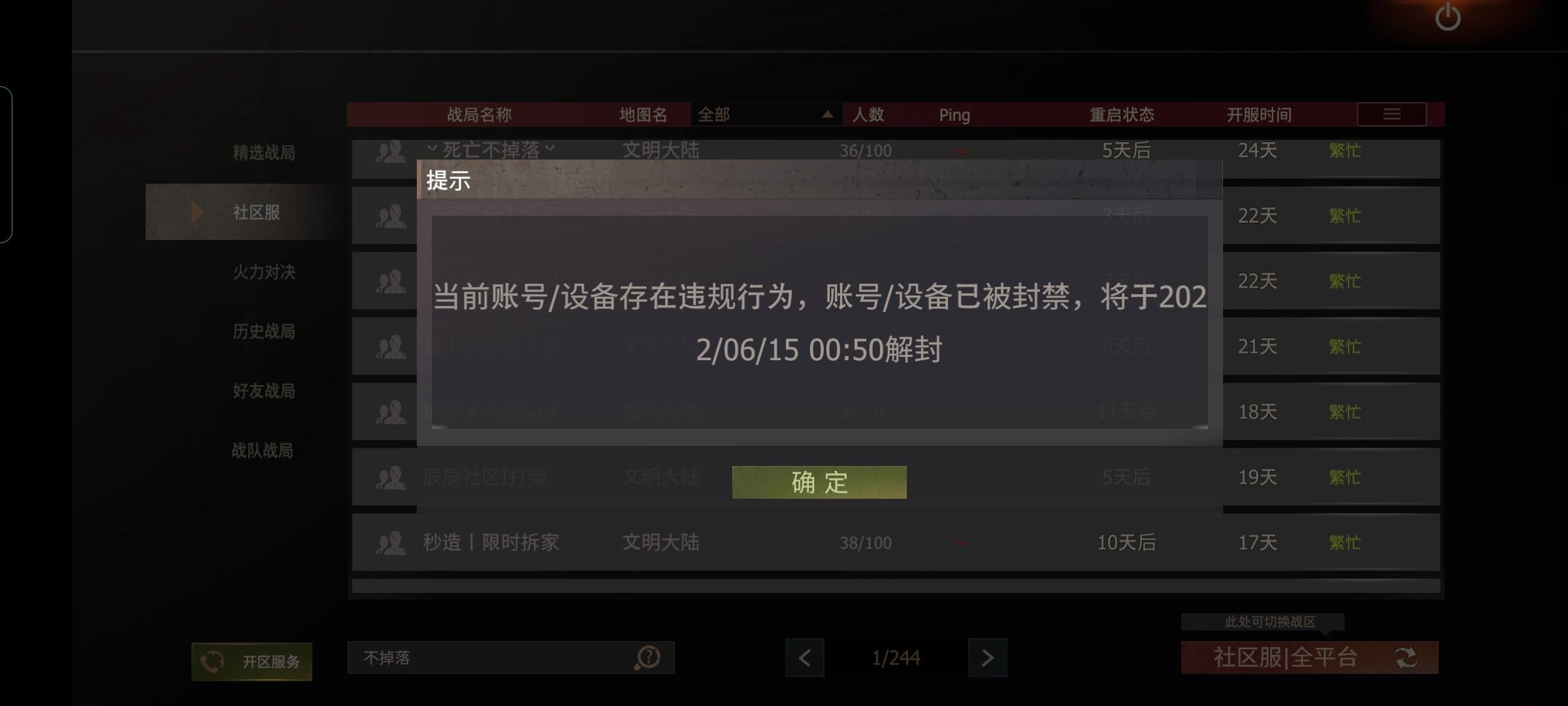
Task: Open the 历史战局 sidebar tab
Action: pyautogui.click(x=264, y=331)
